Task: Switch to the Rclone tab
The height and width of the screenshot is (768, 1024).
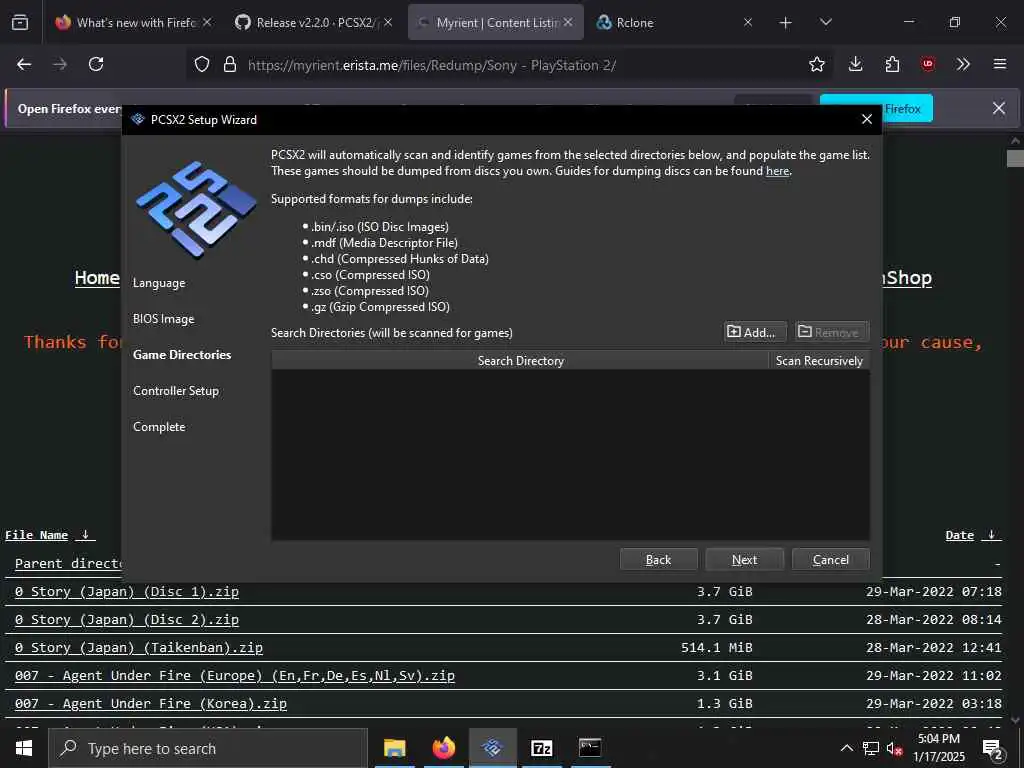Action: tap(673, 22)
